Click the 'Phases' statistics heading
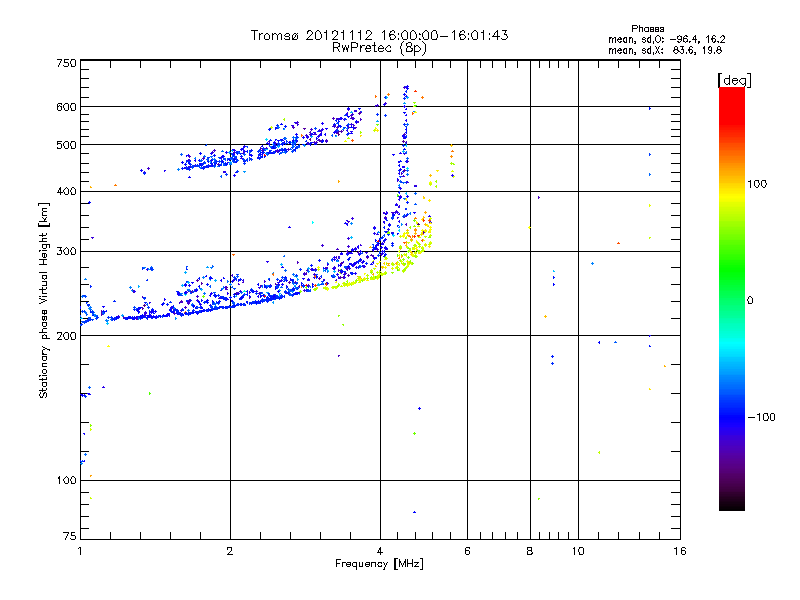 pos(647,29)
